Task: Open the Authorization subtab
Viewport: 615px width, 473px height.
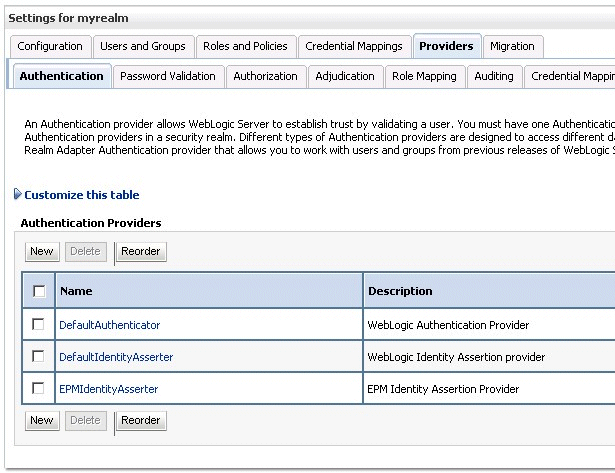Action: click(x=265, y=76)
